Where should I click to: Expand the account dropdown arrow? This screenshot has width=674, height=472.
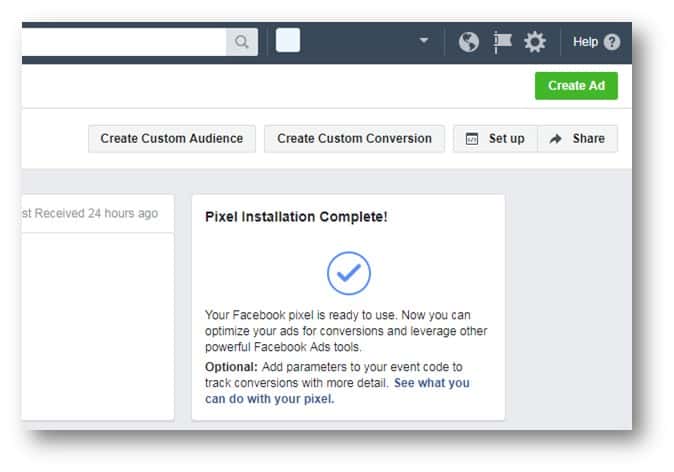click(x=424, y=40)
